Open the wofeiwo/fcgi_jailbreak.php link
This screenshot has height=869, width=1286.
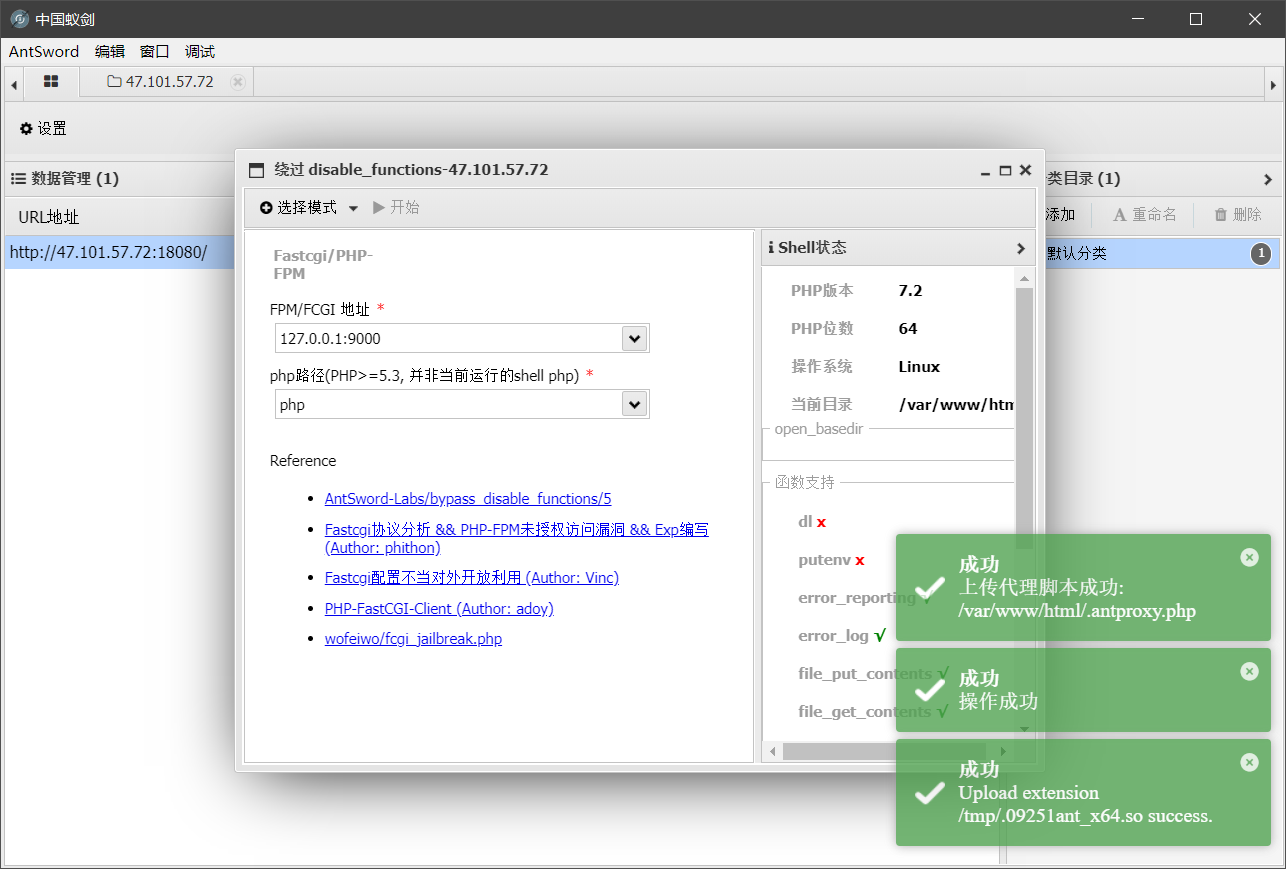click(413, 638)
